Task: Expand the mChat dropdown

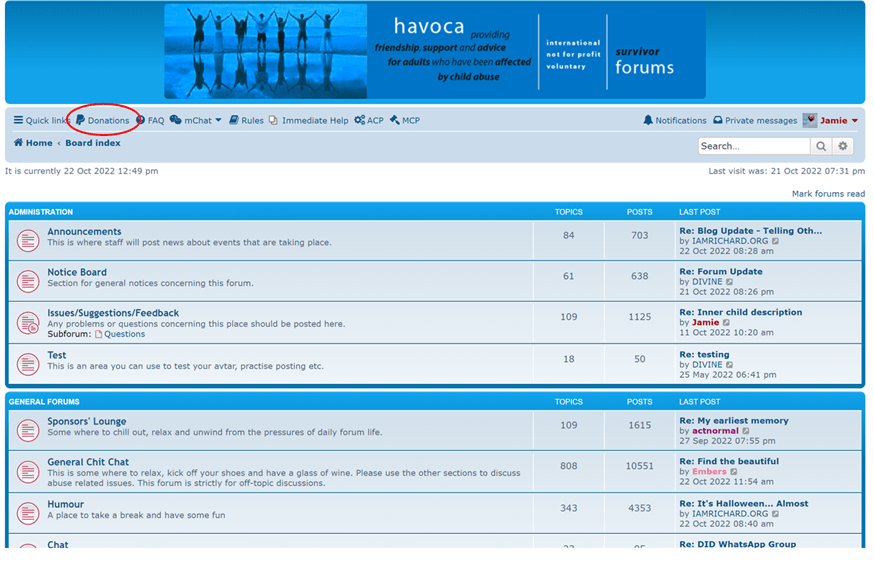Action: (196, 121)
